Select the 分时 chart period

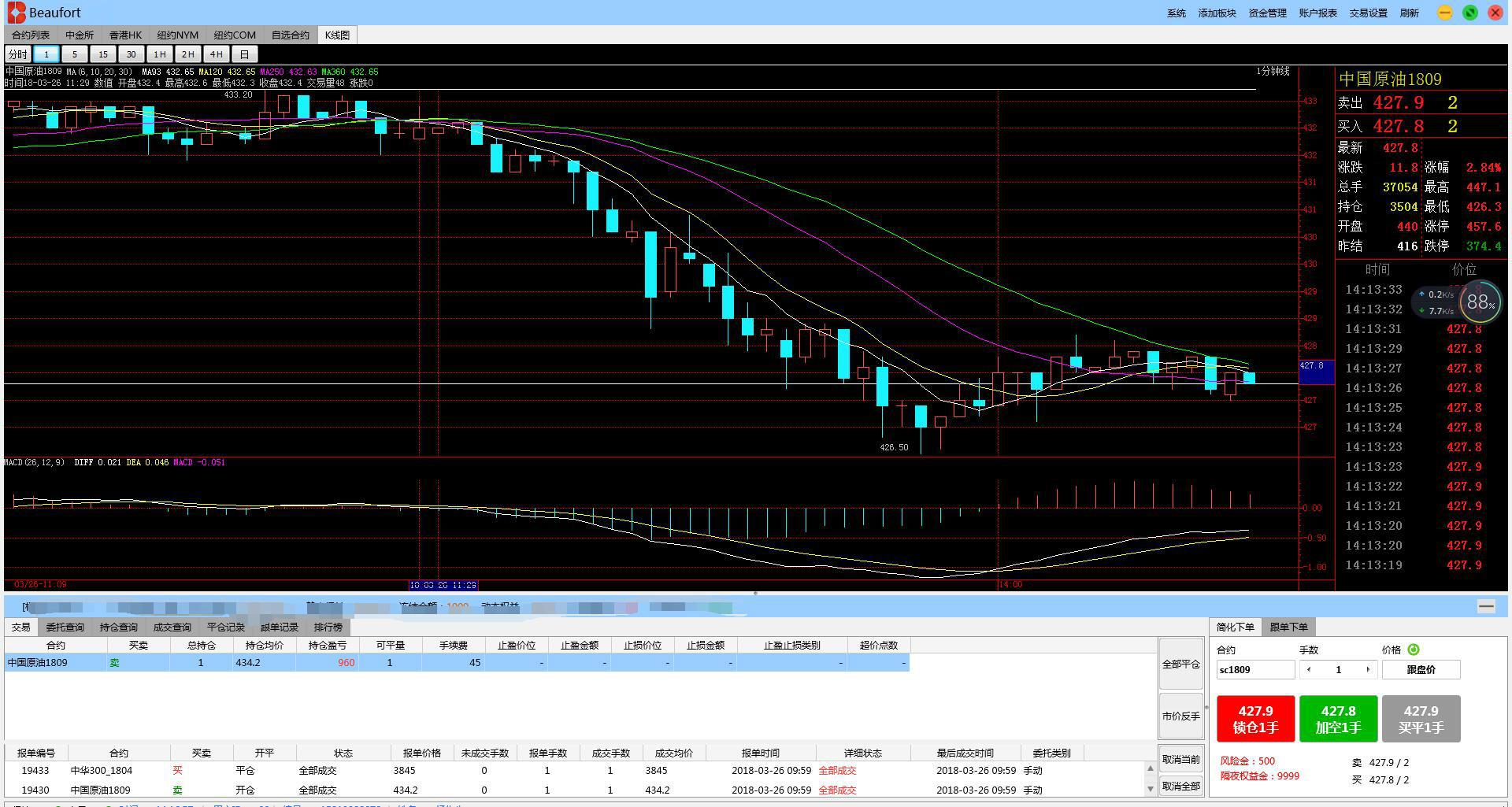click(x=17, y=54)
